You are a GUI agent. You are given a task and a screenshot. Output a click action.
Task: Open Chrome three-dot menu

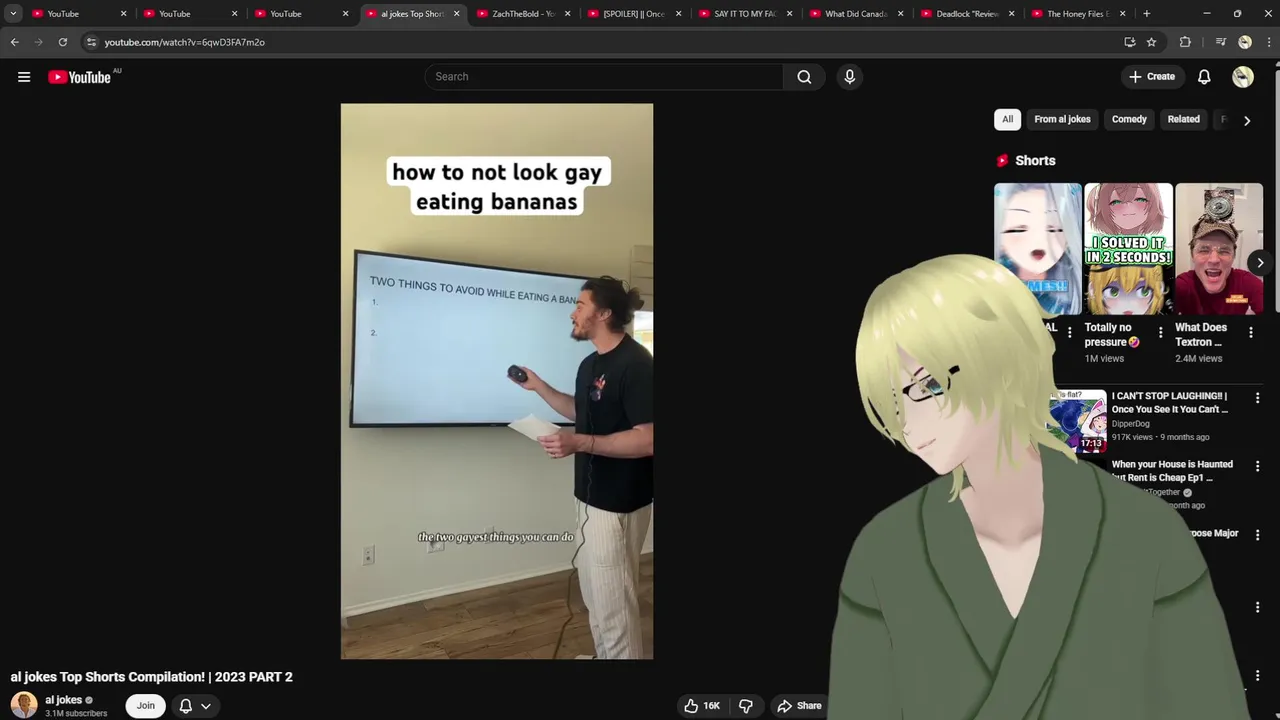click(x=1267, y=42)
